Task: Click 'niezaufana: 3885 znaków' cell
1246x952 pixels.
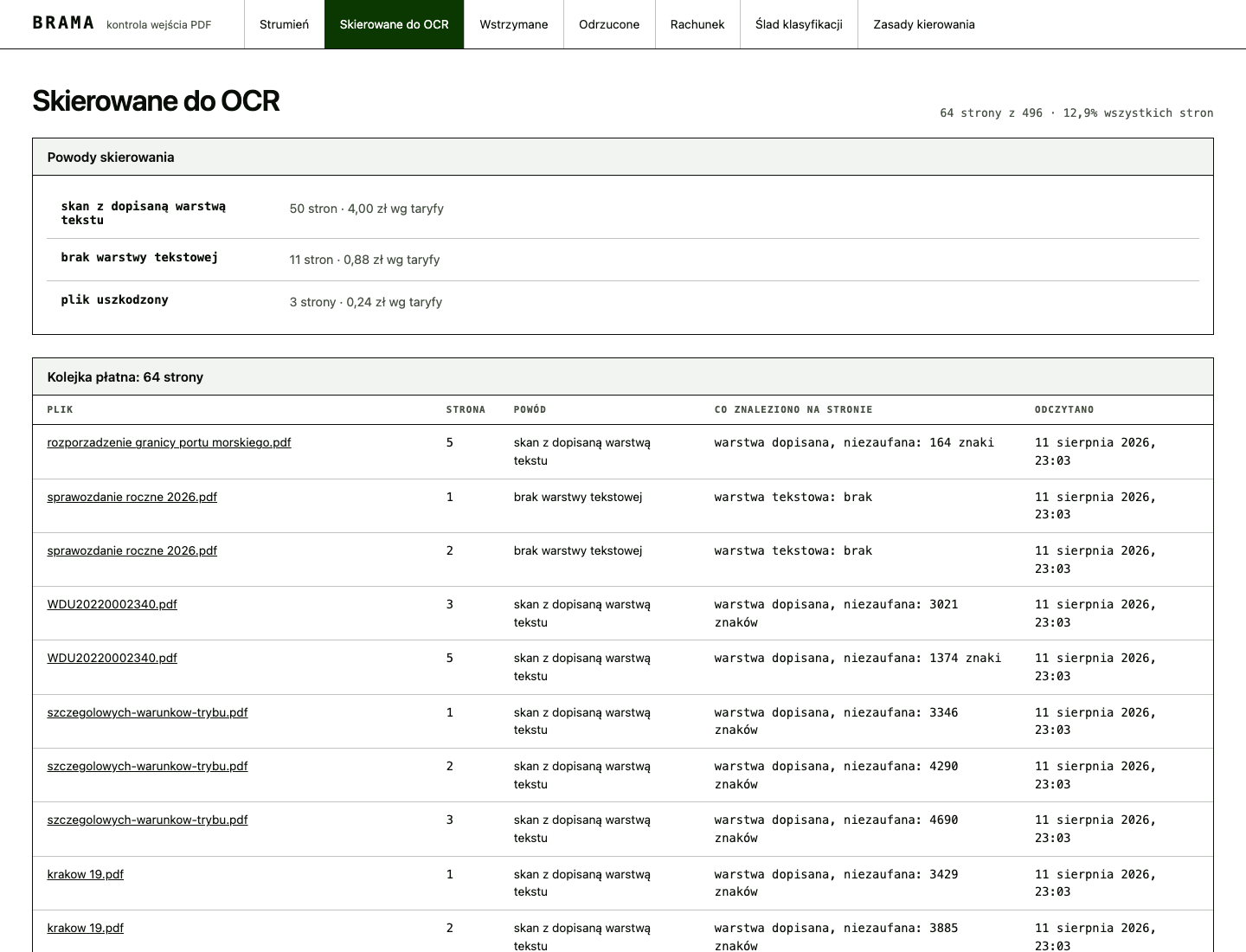Action: (x=836, y=936)
